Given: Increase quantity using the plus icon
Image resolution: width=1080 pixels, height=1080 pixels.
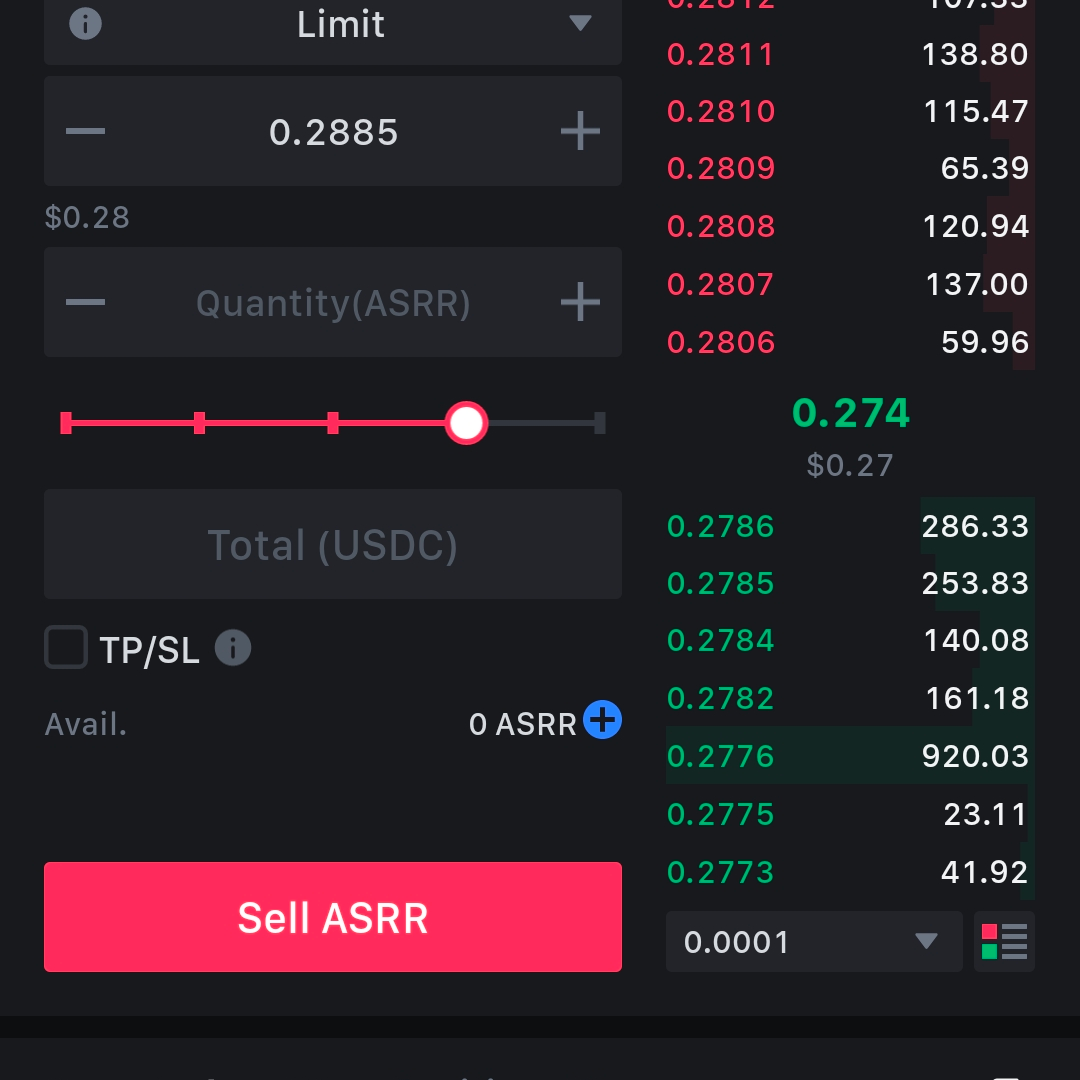Looking at the screenshot, I should (x=580, y=303).
